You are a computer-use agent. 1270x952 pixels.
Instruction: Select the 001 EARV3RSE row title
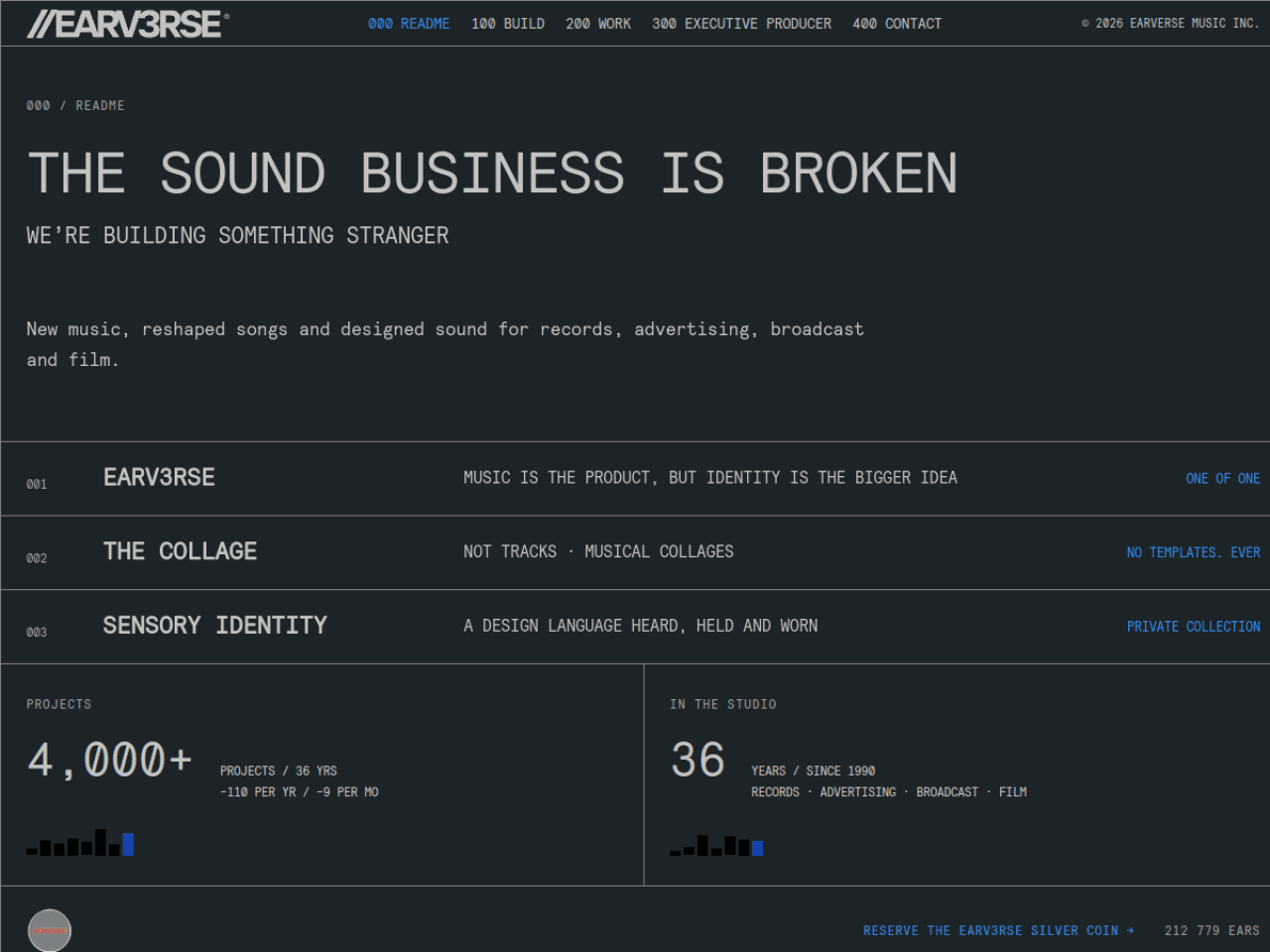tap(159, 477)
